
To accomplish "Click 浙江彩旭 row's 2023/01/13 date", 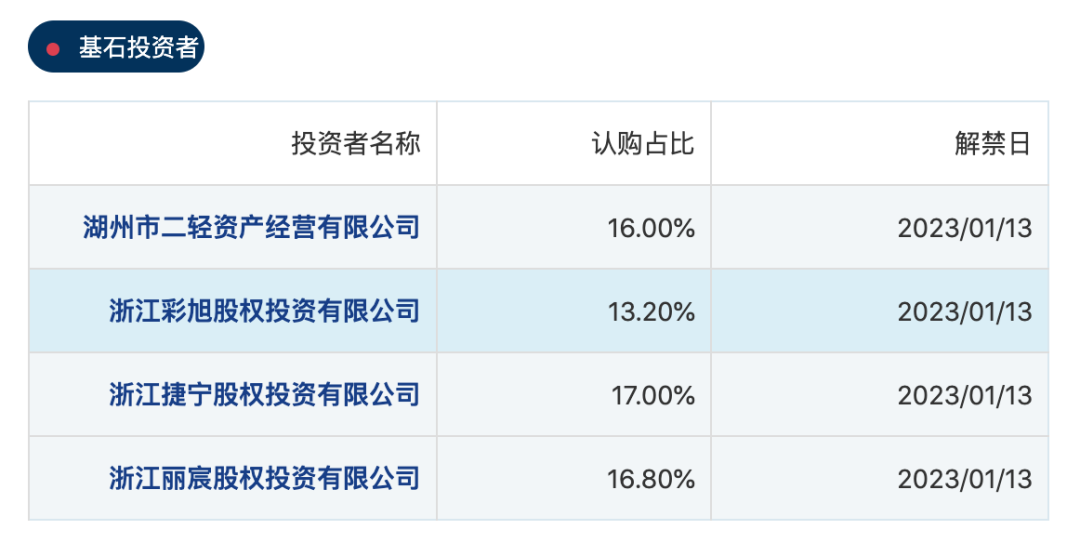I will pos(964,312).
